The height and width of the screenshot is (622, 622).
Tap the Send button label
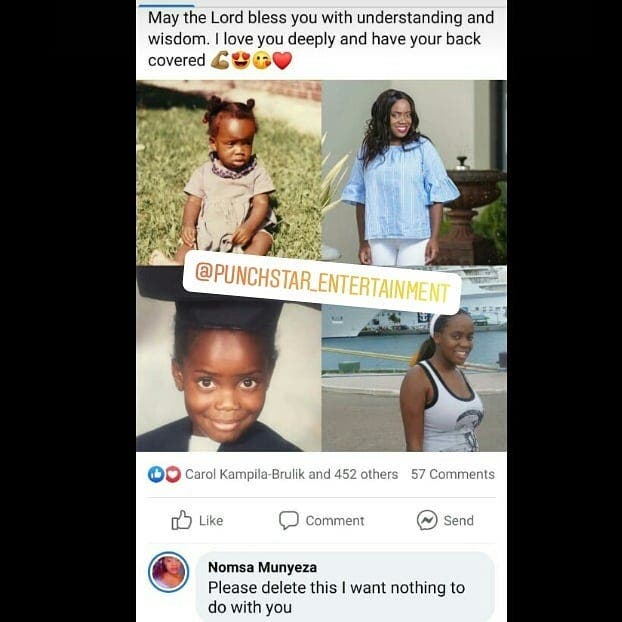click(459, 520)
